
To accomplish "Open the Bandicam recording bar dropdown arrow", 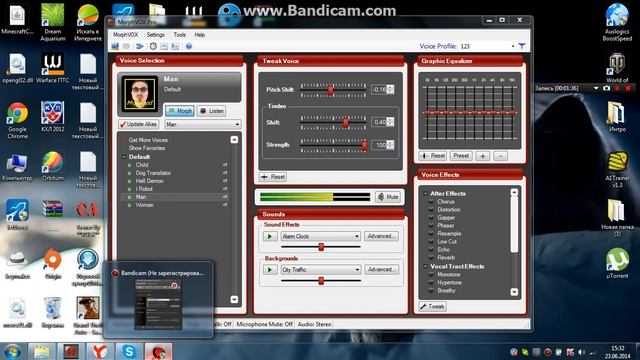I will pyautogui.click(x=596, y=88).
